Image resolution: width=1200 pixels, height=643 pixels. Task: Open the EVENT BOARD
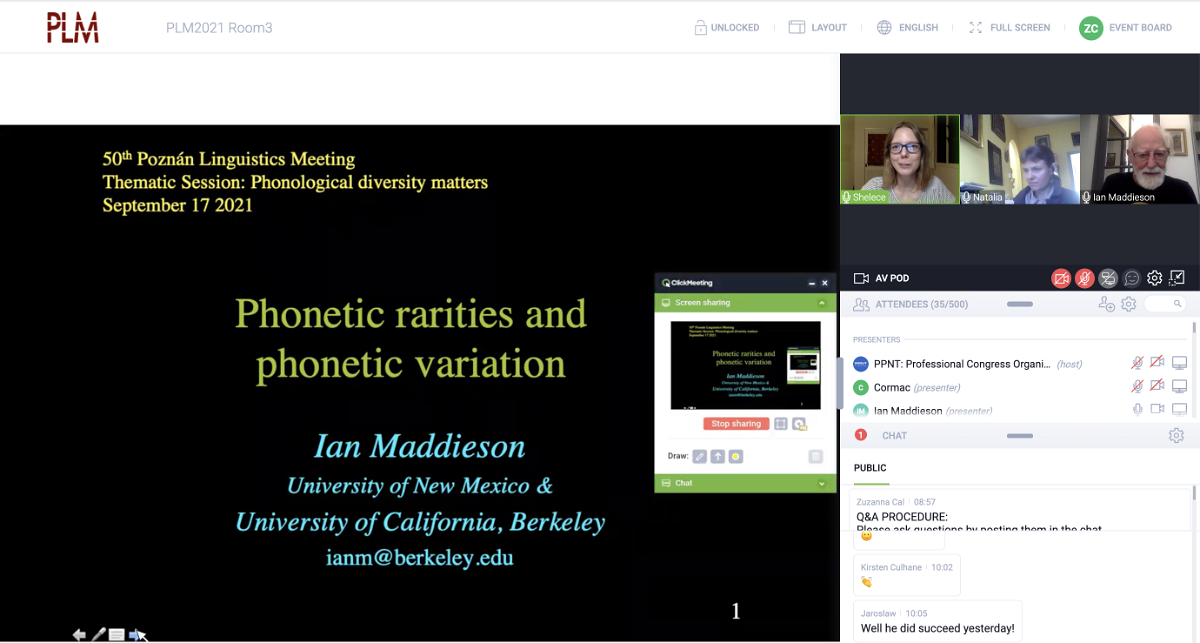(x=1126, y=28)
